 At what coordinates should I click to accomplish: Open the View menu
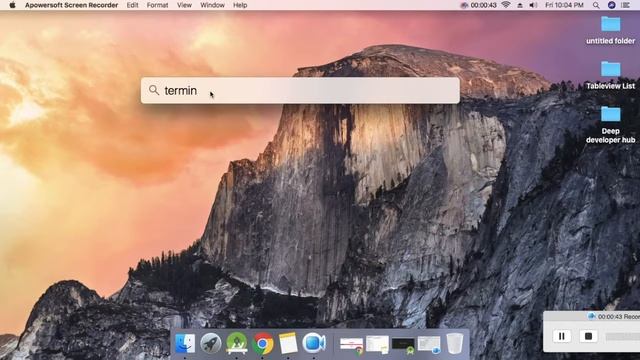[x=184, y=5]
